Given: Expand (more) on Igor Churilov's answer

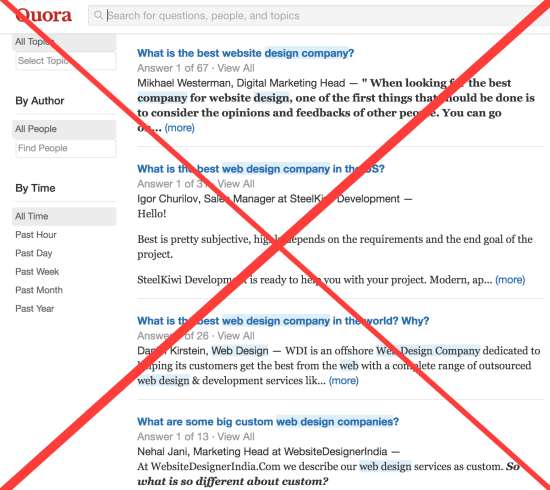Looking at the screenshot, I should tap(510, 280).
